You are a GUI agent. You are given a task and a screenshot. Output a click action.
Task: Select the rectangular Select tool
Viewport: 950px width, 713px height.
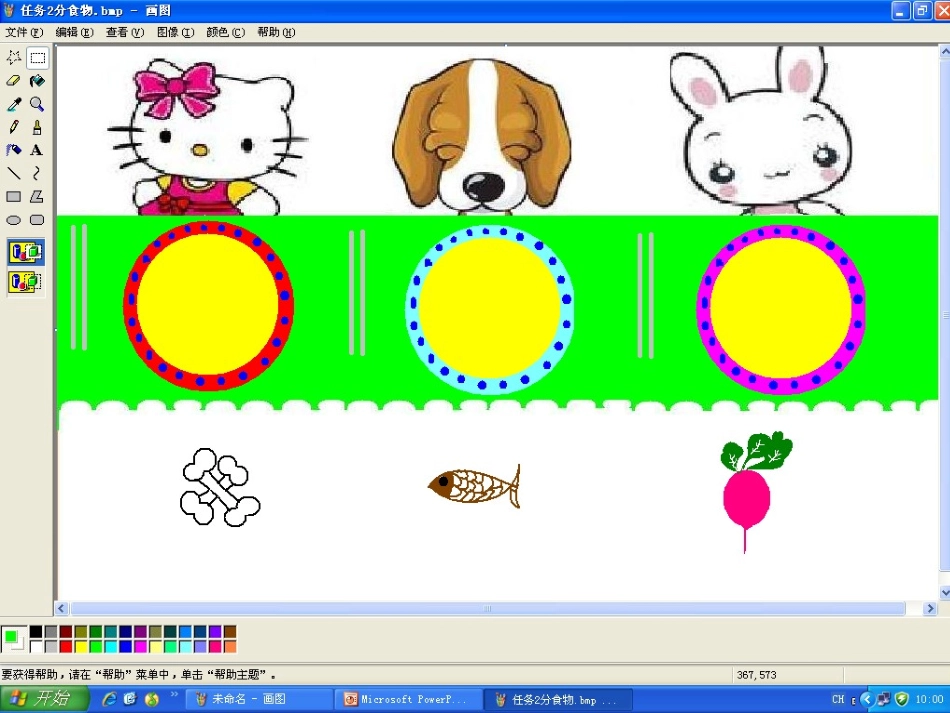[38, 58]
